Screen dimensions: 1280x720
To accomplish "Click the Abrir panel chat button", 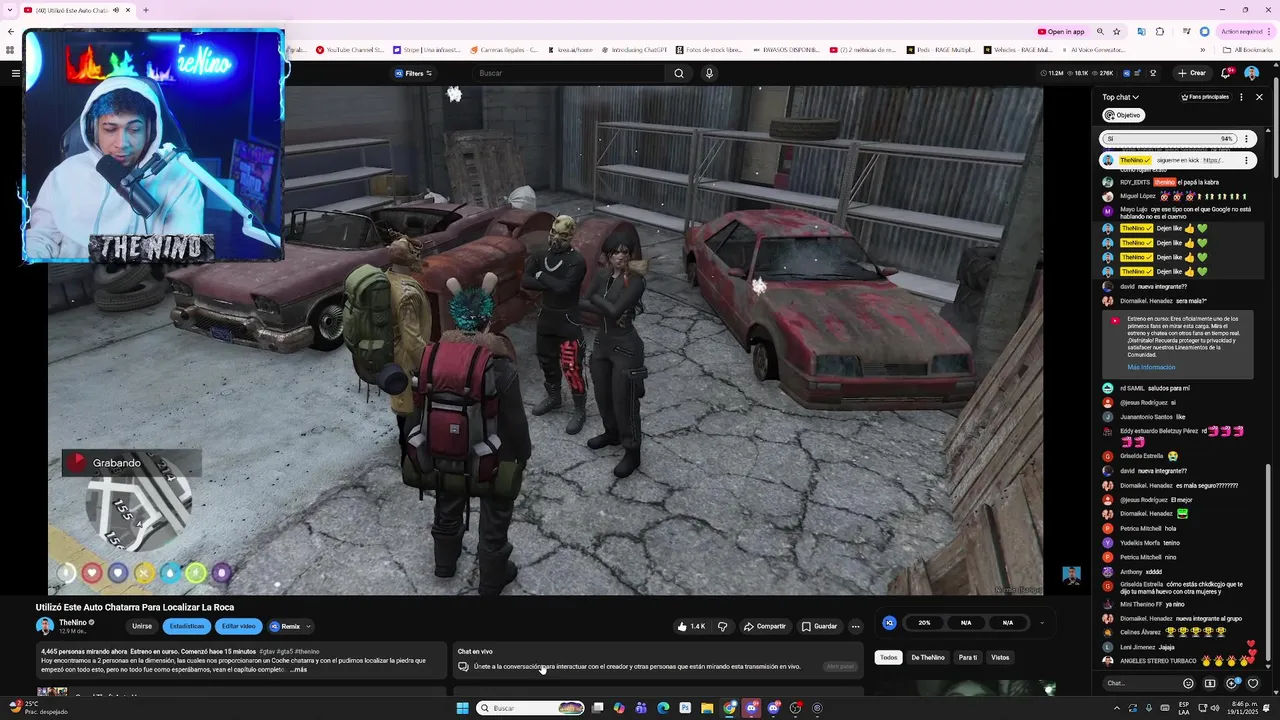I will pos(840,666).
